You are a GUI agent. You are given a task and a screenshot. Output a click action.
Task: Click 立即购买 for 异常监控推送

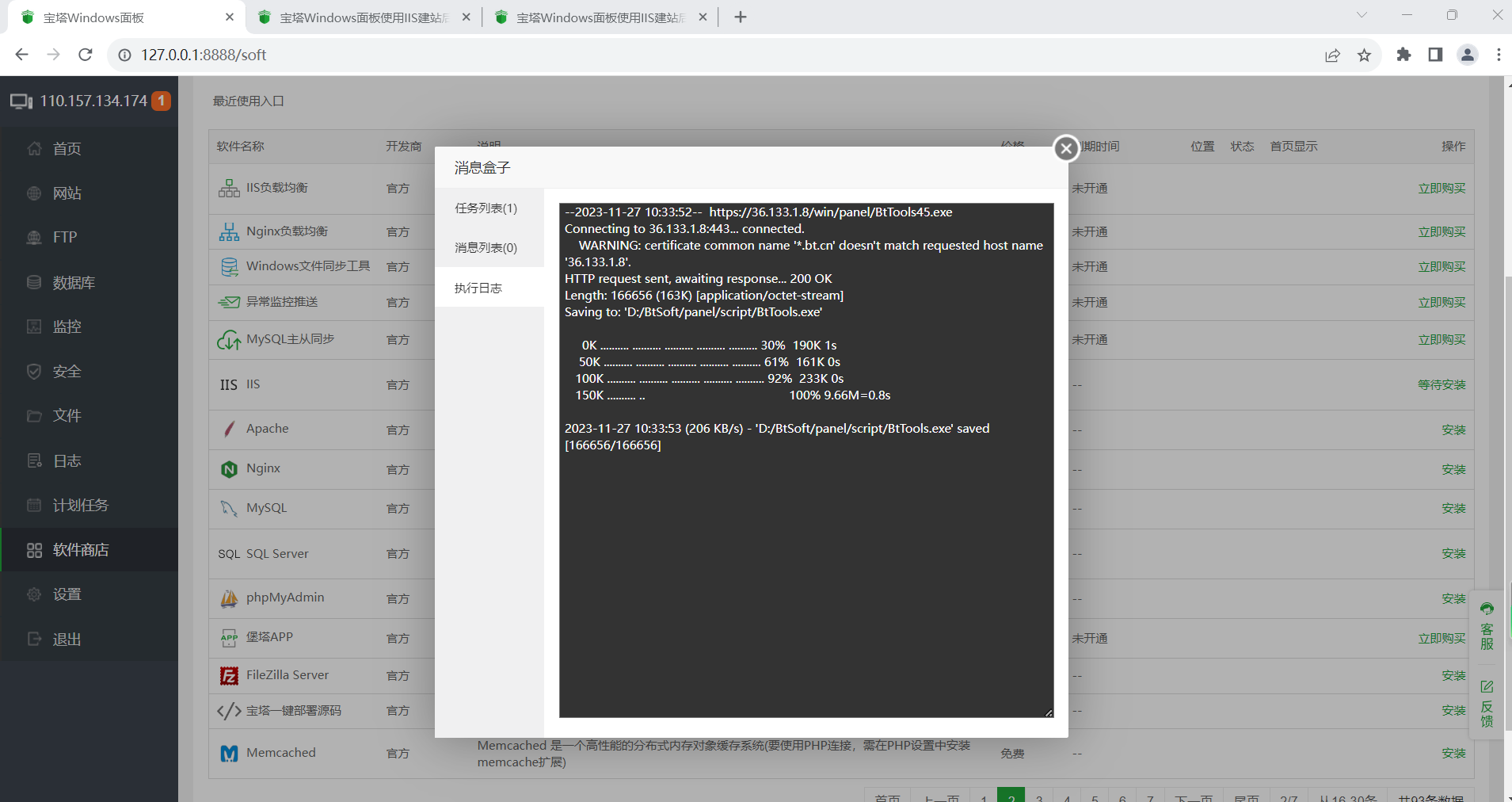pos(1442,302)
